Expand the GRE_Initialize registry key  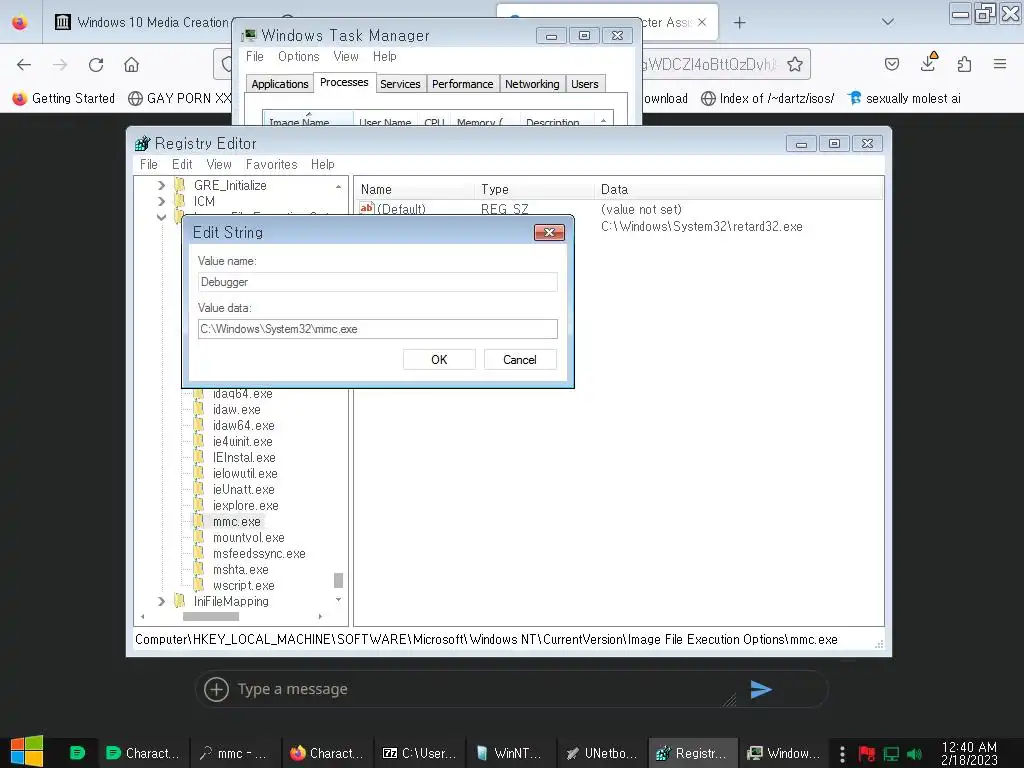161,185
